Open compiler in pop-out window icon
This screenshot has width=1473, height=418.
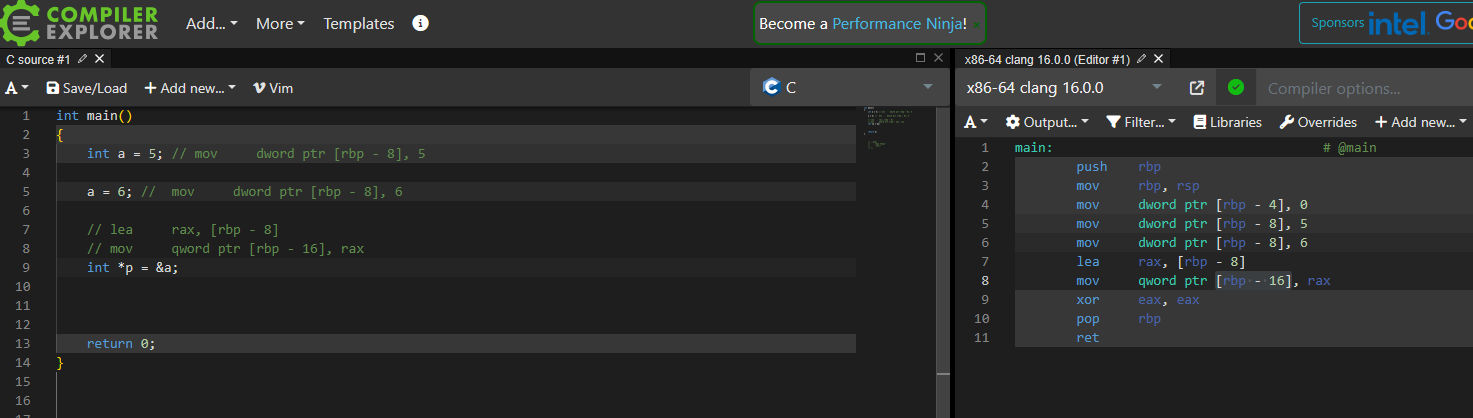coord(1196,88)
